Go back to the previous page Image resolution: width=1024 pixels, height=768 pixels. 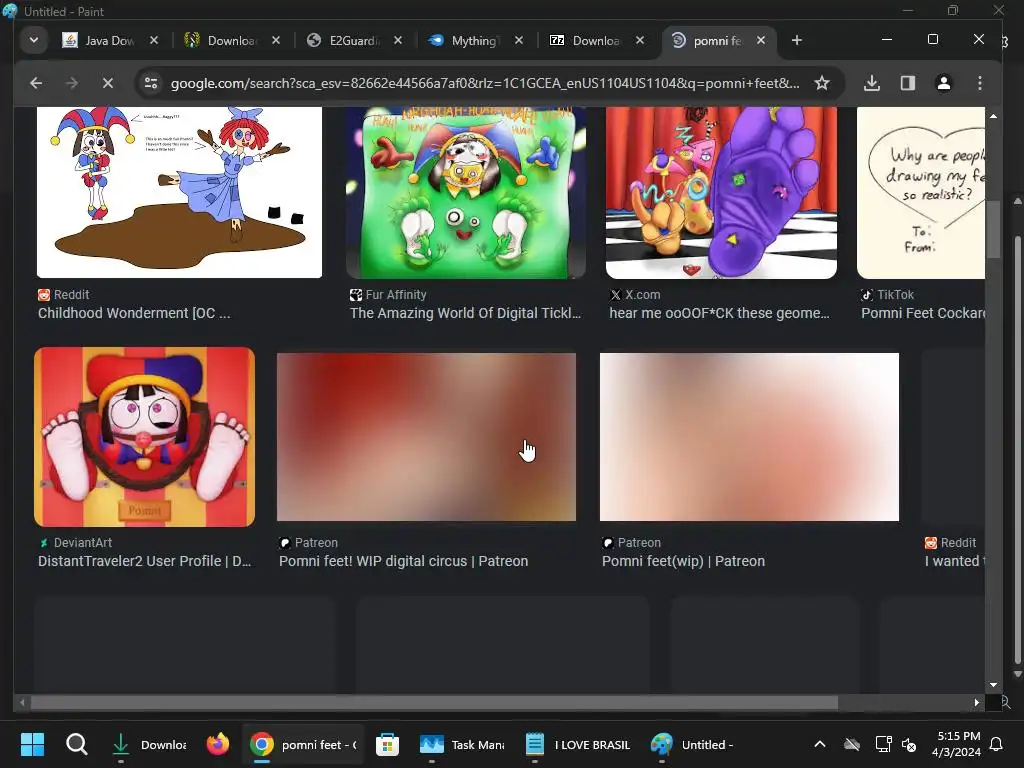pos(36,83)
